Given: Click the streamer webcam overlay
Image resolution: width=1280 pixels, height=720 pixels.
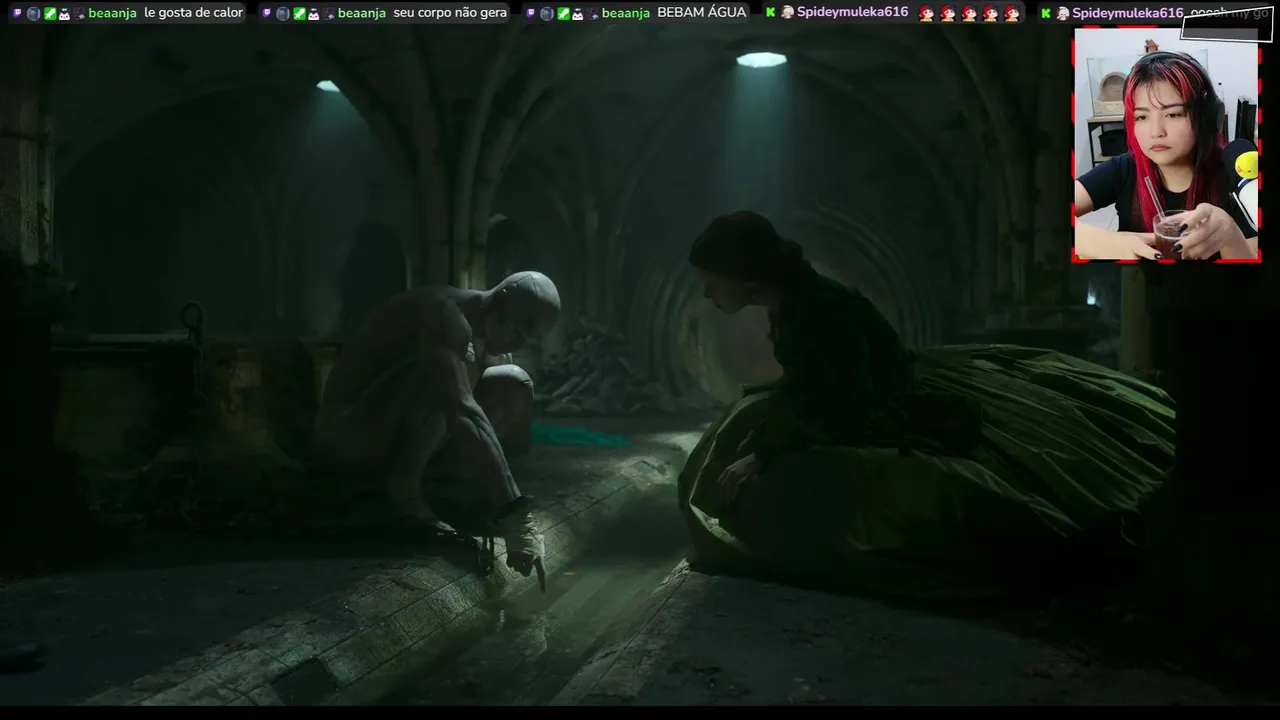Looking at the screenshot, I should 1166,145.
